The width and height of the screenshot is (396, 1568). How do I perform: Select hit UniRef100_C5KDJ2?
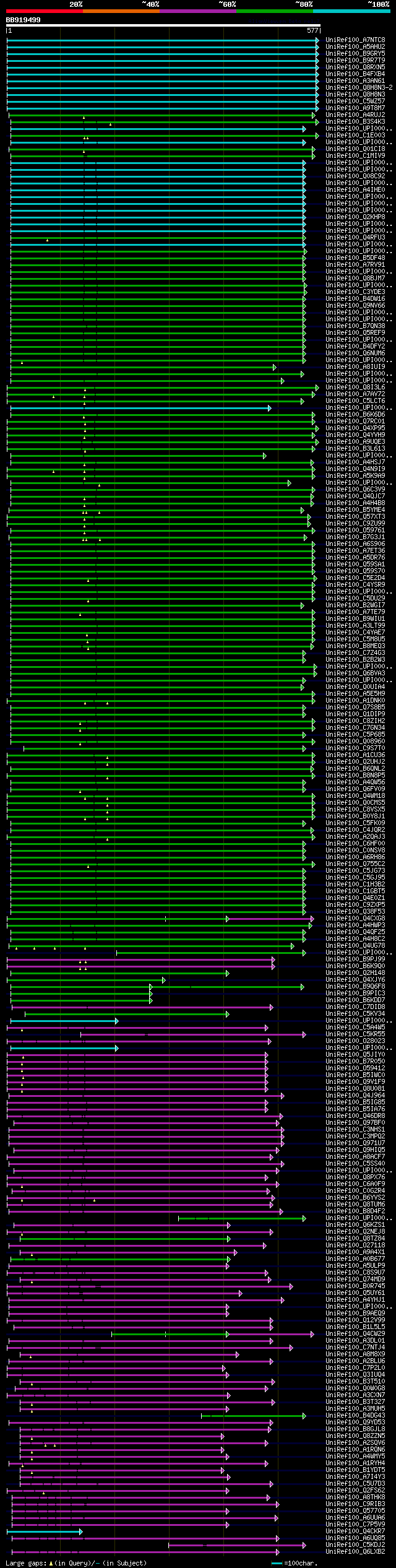pyautogui.click(x=355, y=1544)
